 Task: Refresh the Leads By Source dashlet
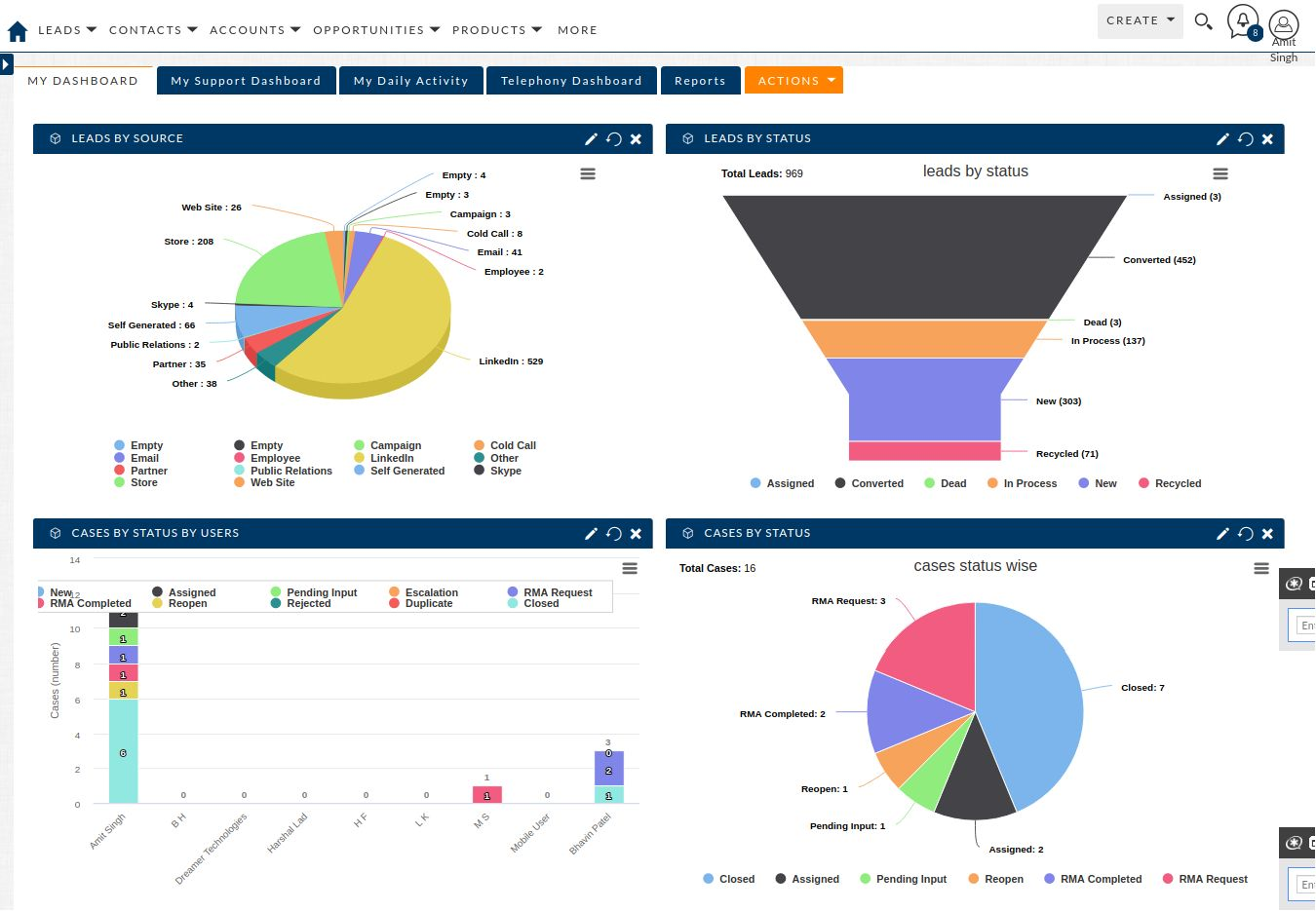pos(613,139)
